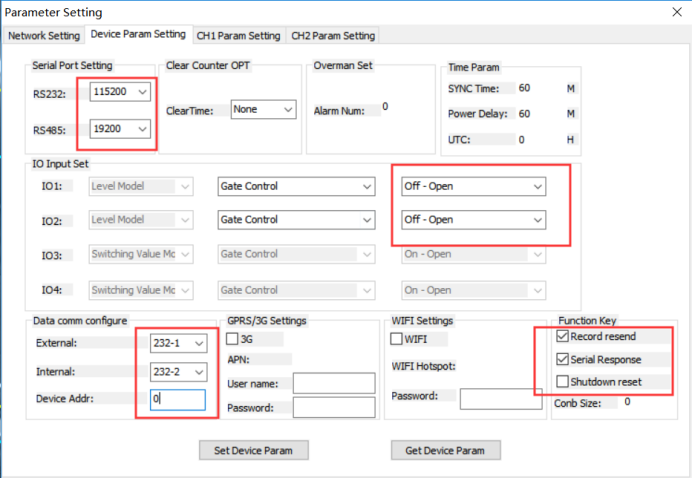692x478 pixels.
Task: Open IO1 Gate Control function dropdown
Action: coord(296,186)
